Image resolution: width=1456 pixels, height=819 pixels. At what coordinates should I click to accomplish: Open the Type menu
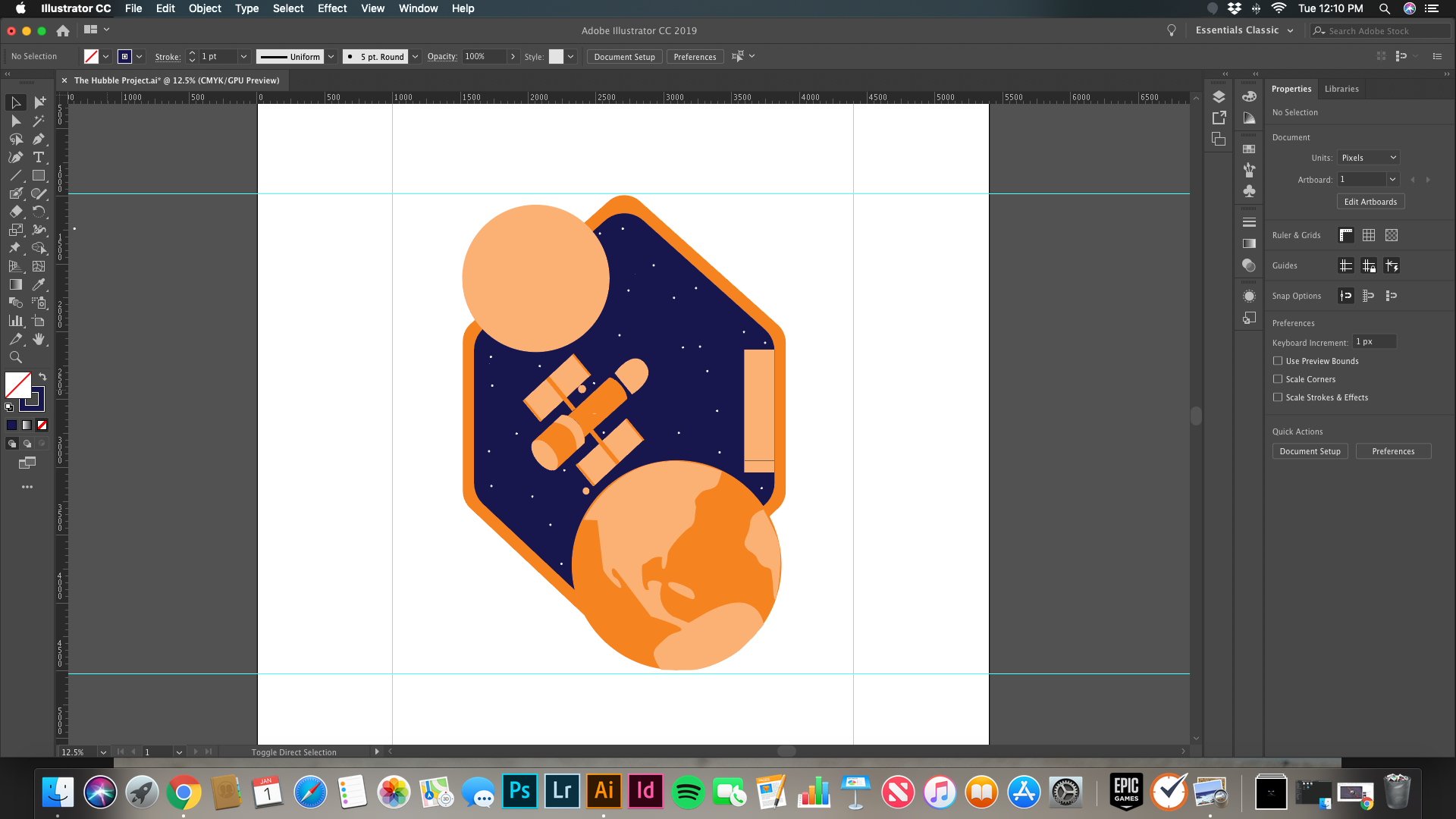point(246,8)
